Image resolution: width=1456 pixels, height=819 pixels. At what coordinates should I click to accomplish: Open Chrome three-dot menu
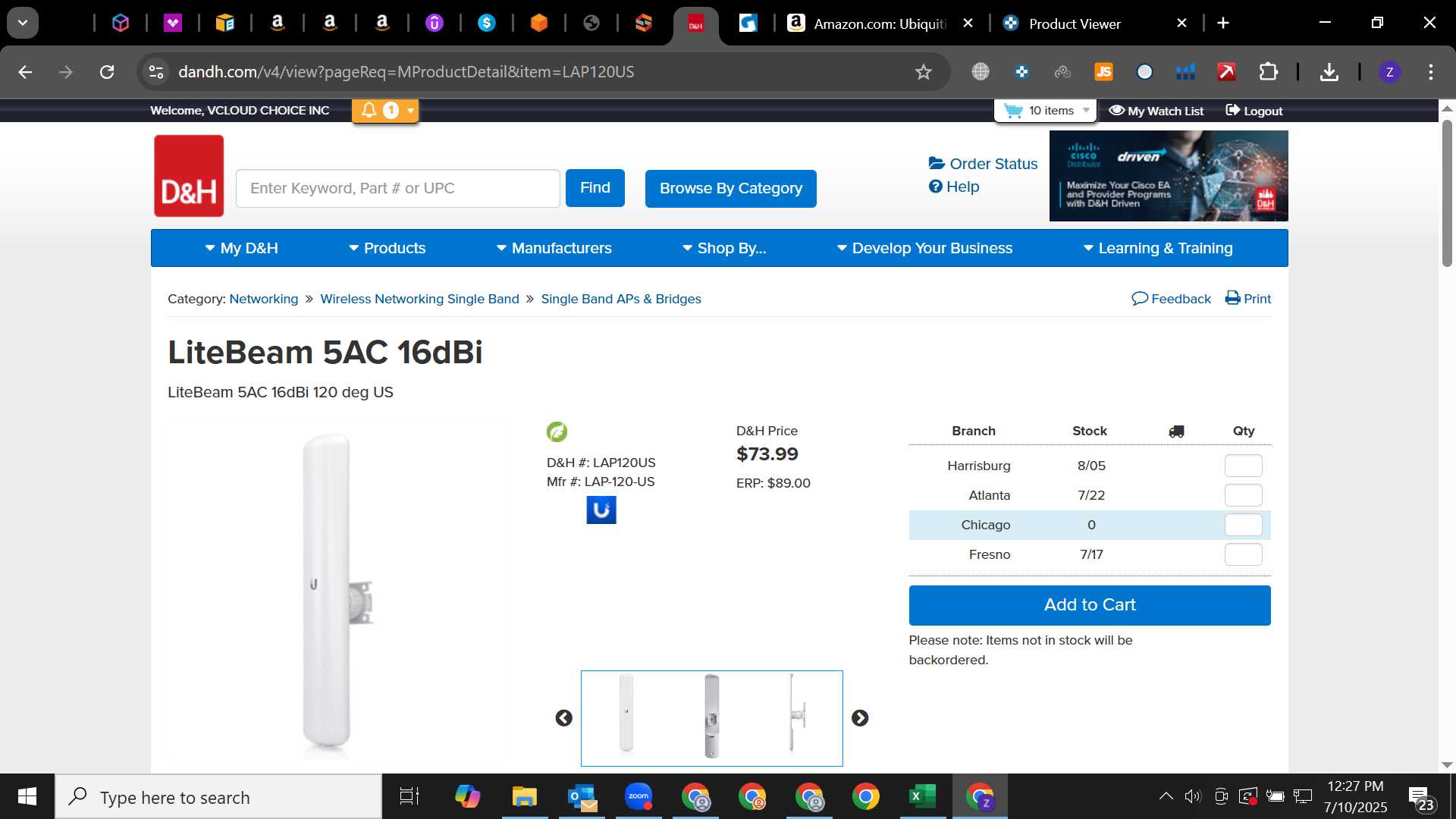coord(1431,72)
